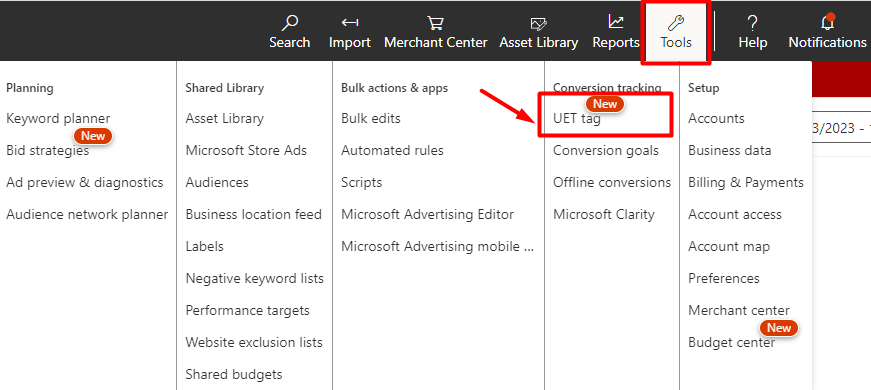Viewport: 871px width, 390px height.
Task: Open Merchant Center cart icon
Action: (x=436, y=23)
